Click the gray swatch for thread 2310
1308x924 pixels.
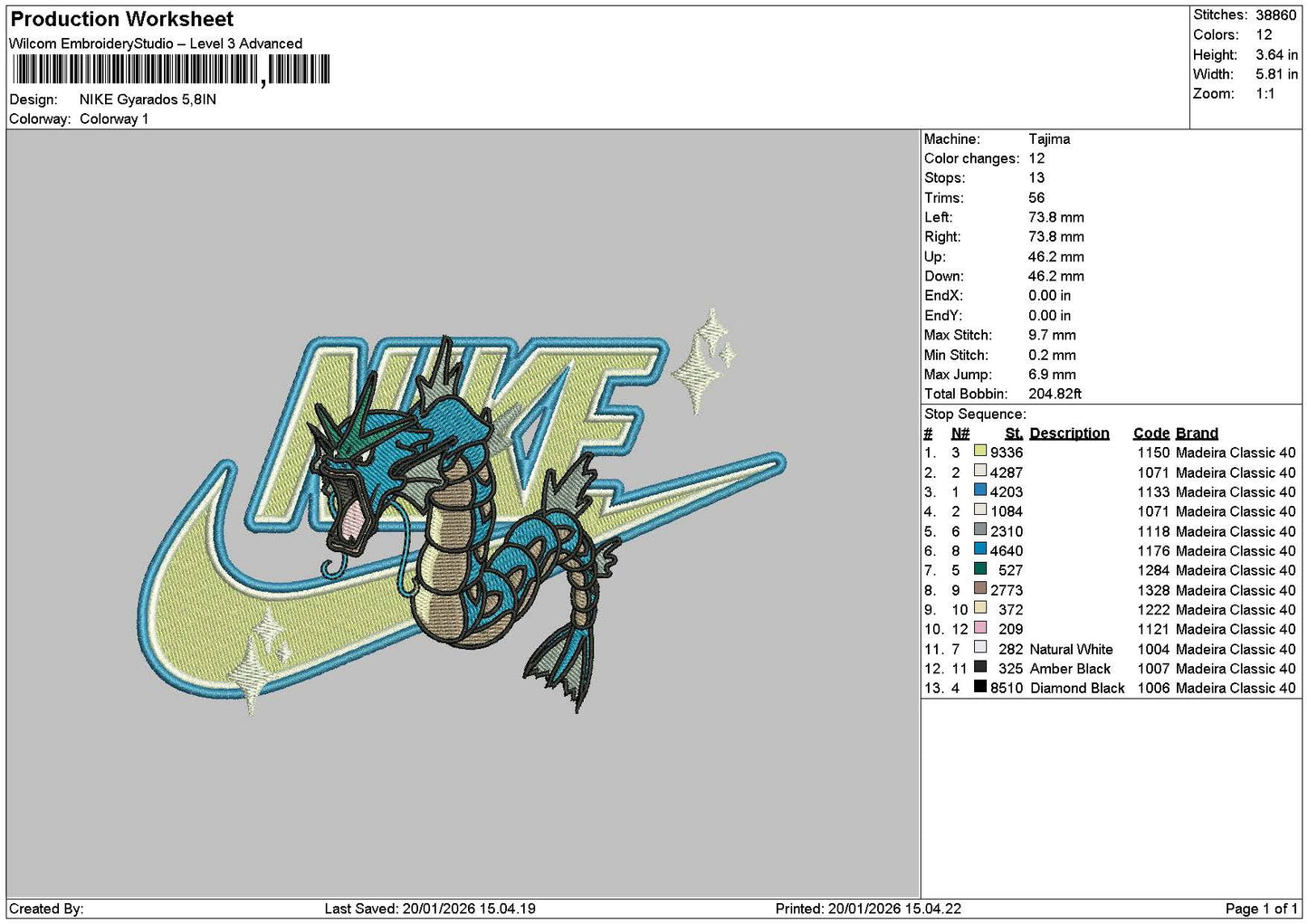click(980, 529)
